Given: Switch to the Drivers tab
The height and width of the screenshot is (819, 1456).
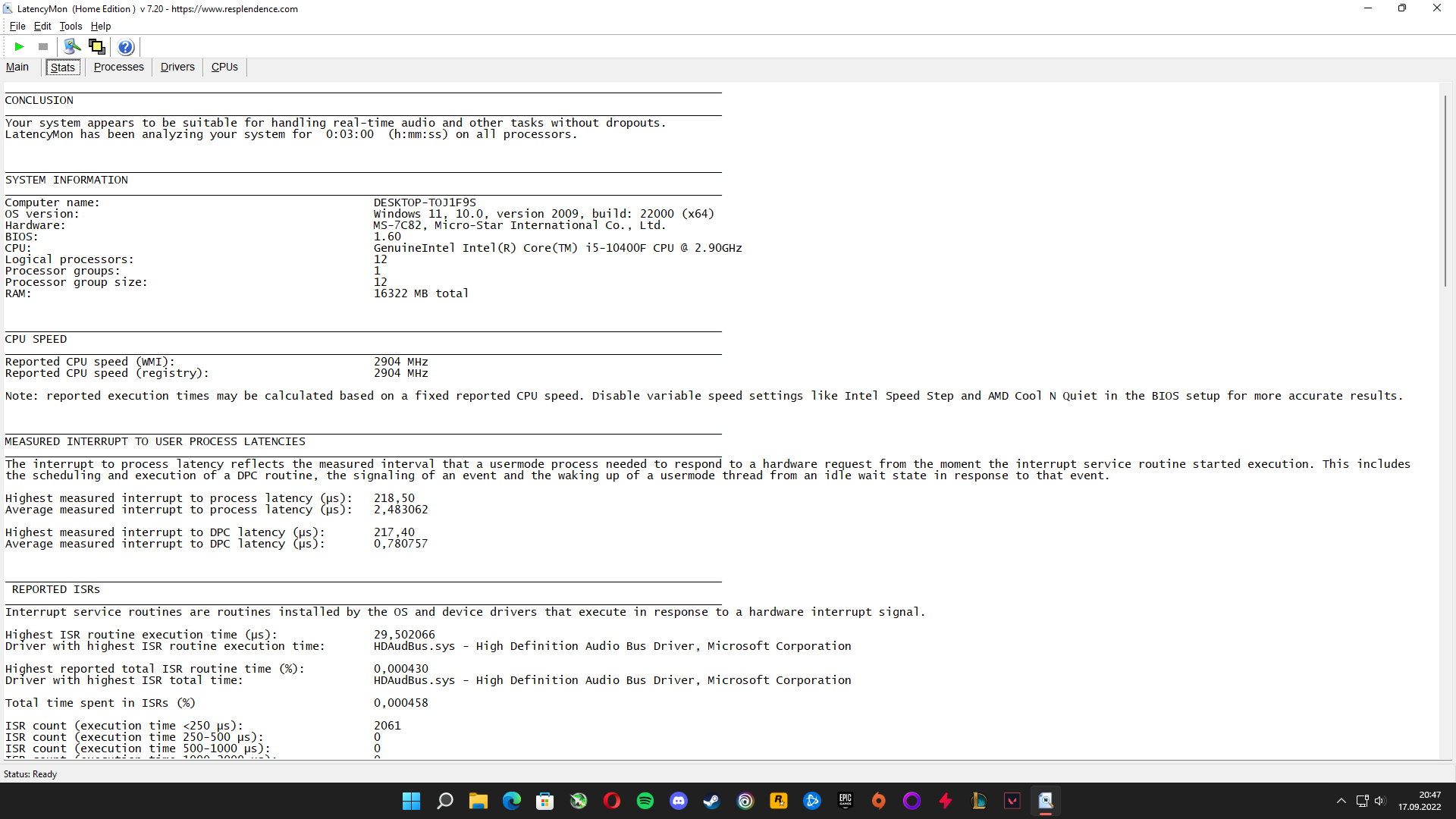Looking at the screenshot, I should point(177,67).
